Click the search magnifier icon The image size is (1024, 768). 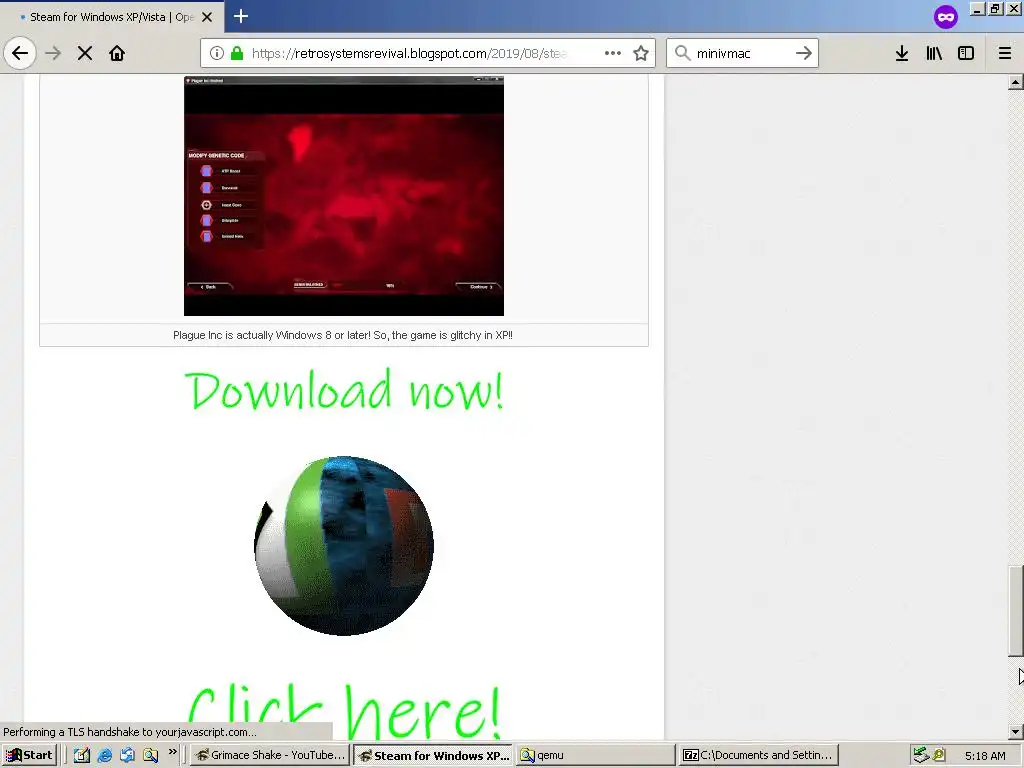pyautogui.click(x=682, y=53)
